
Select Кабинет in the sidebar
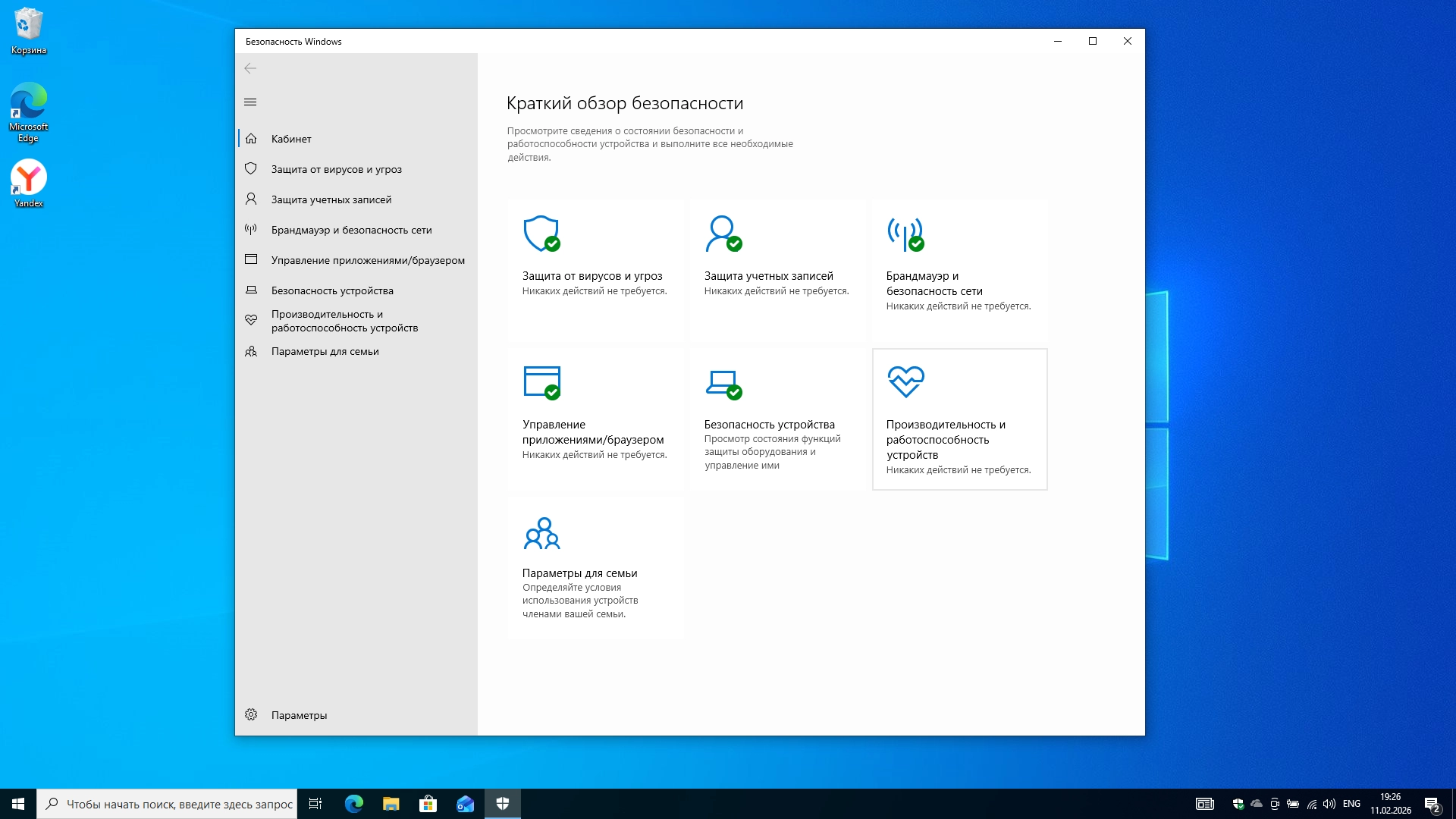tap(291, 139)
